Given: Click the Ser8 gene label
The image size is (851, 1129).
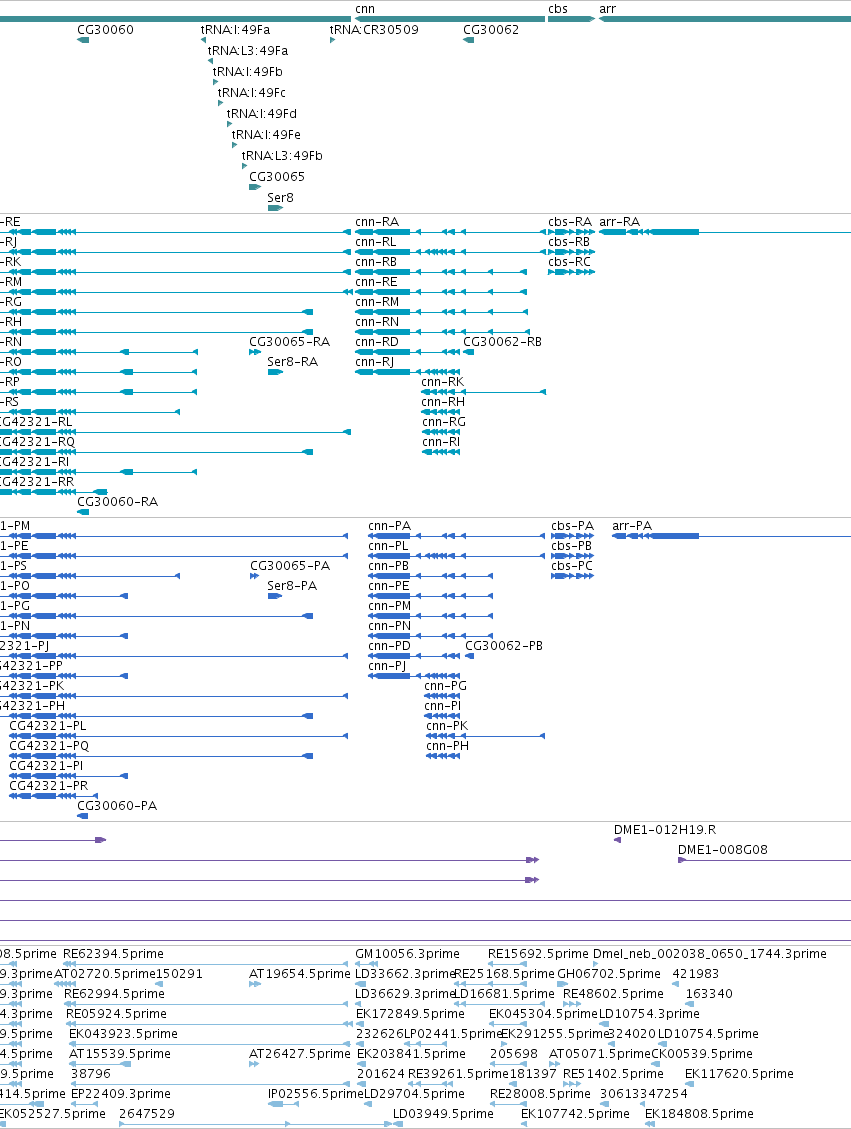Looking at the screenshot, I should pyautogui.click(x=280, y=197).
